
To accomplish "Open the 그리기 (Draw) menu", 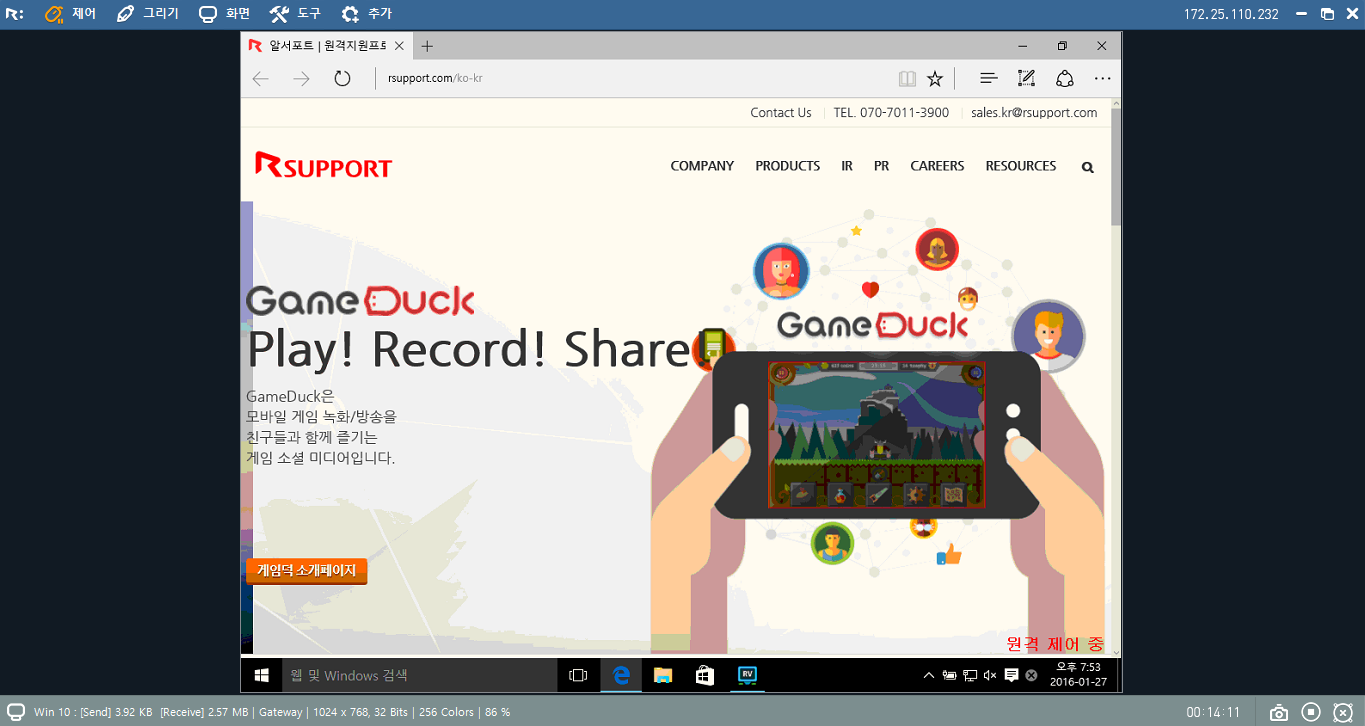I will pyautogui.click(x=147, y=14).
